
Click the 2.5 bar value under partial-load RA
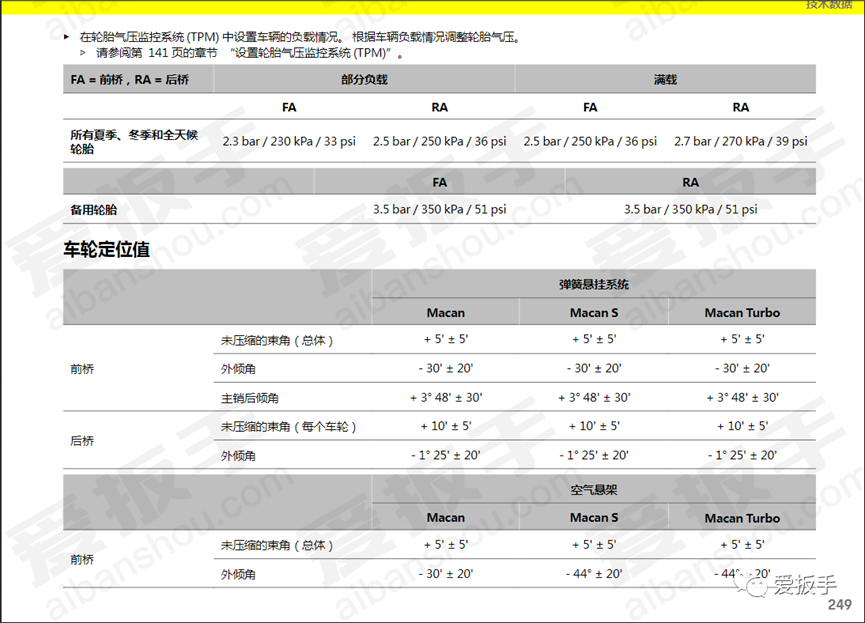pos(440,141)
